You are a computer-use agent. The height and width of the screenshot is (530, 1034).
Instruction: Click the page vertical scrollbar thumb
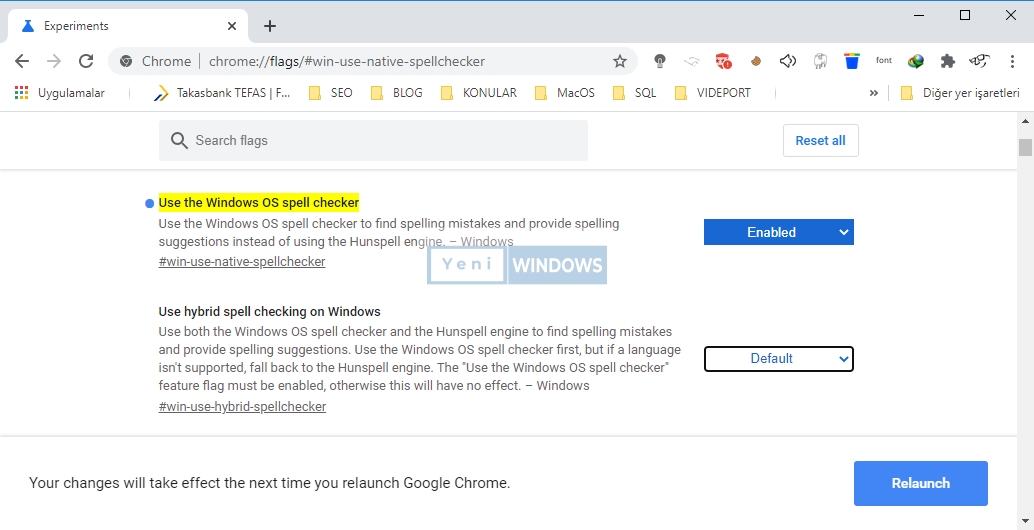click(x=1025, y=147)
